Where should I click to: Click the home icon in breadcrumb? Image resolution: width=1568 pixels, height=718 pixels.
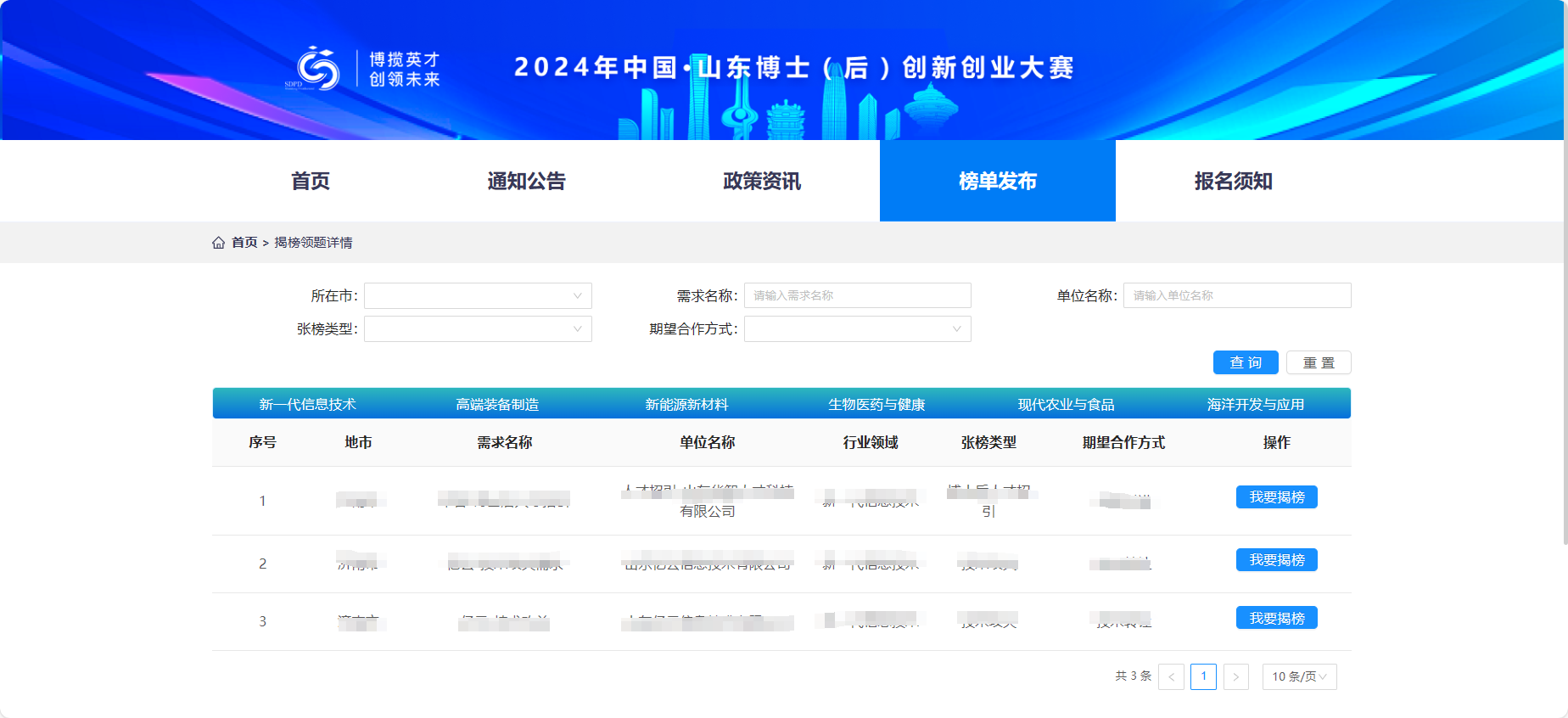(218, 243)
